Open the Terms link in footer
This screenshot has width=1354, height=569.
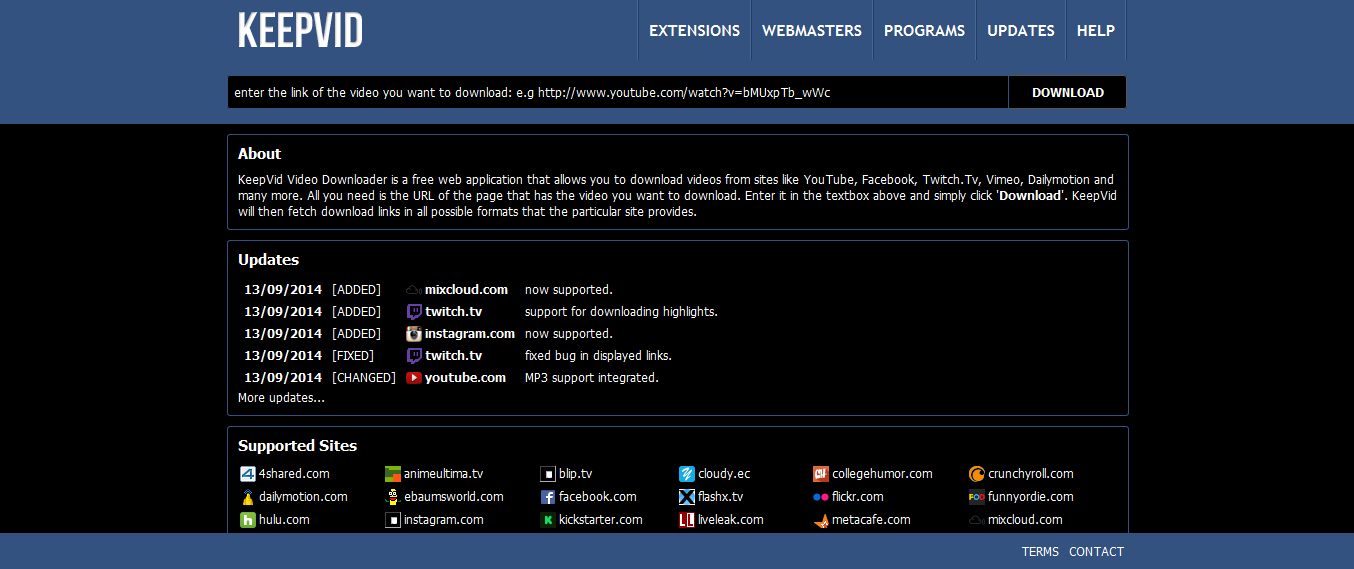tap(1040, 552)
